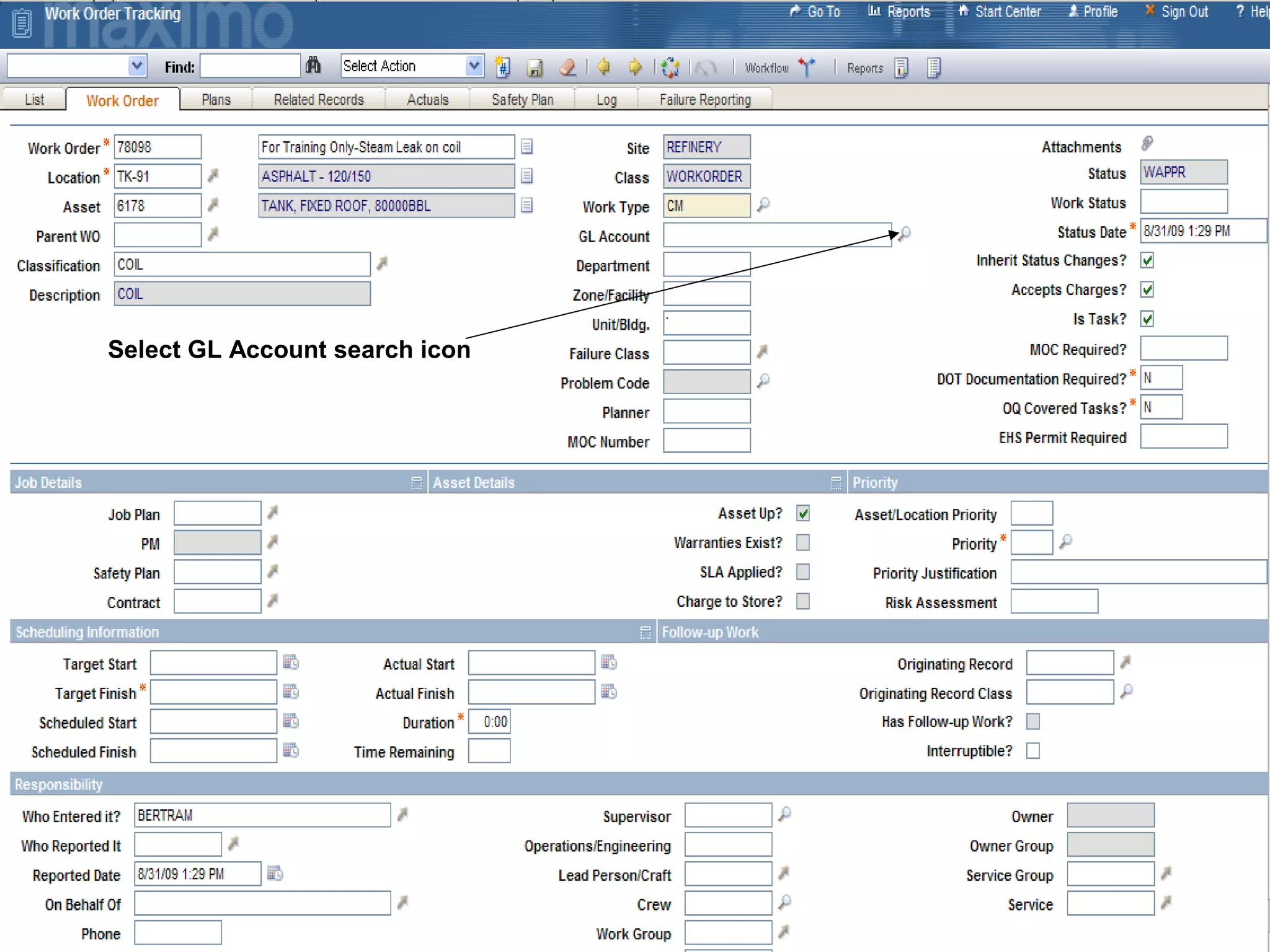The image size is (1270, 952).
Task: Open long description icon for work order
Action: pos(526,146)
